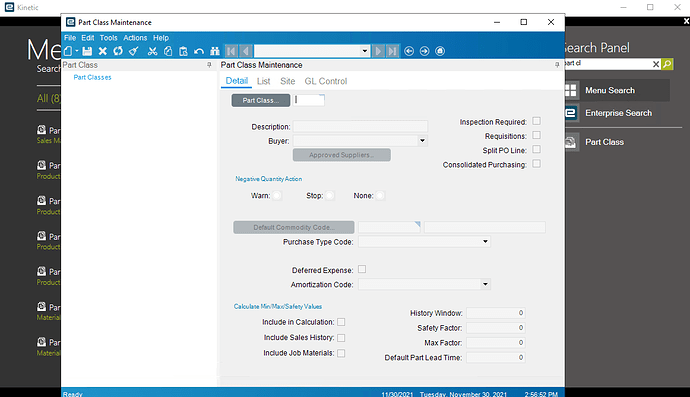
Task: Toggle the Include Sales History checkbox
Action: click(341, 338)
